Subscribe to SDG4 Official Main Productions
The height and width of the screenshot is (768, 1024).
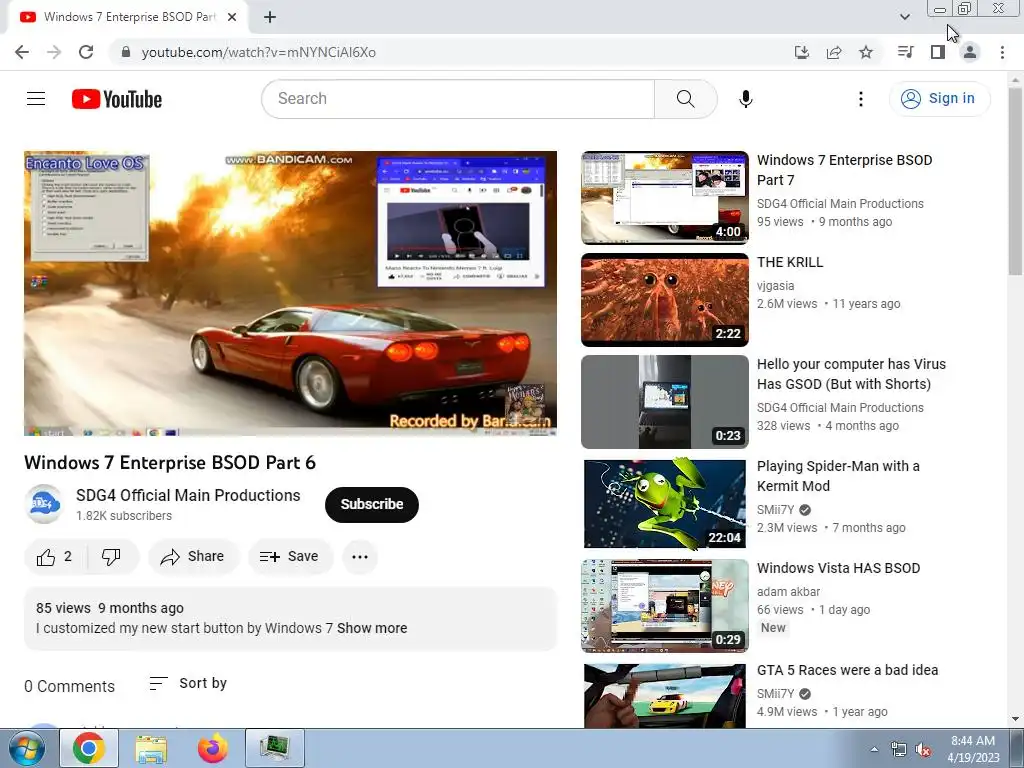(x=372, y=504)
